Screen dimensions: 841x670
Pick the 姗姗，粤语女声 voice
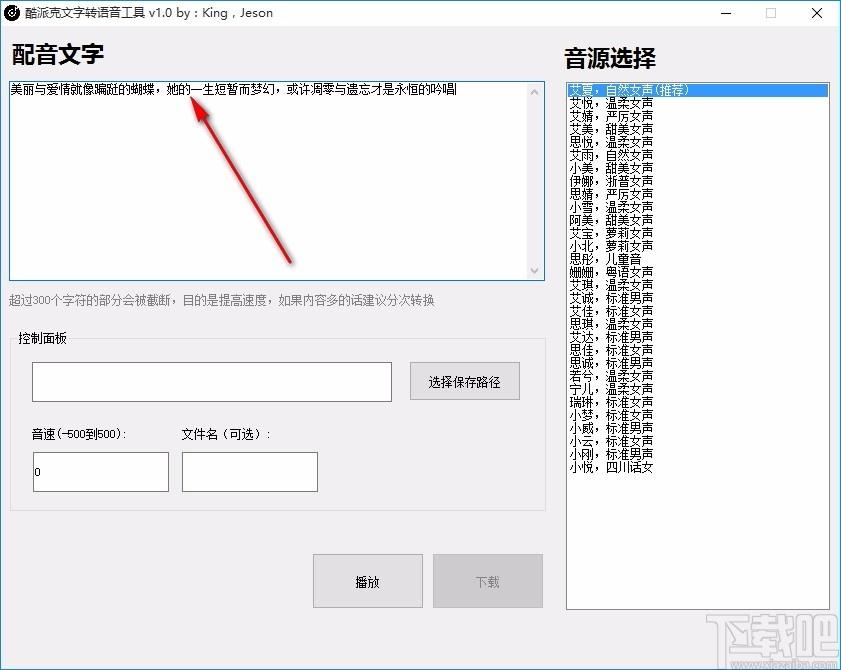[697, 272]
